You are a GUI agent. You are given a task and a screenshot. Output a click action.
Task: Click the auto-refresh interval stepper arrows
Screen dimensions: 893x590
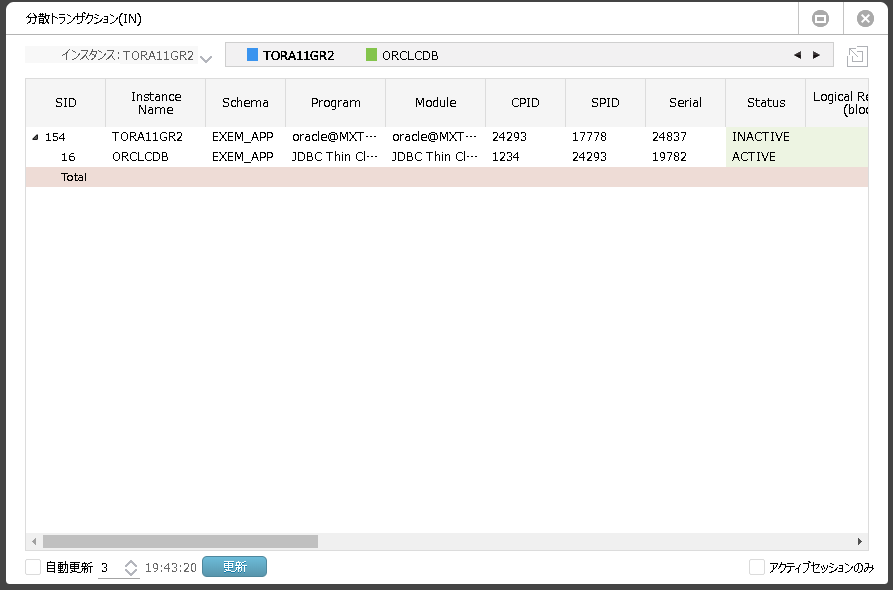pos(131,567)
